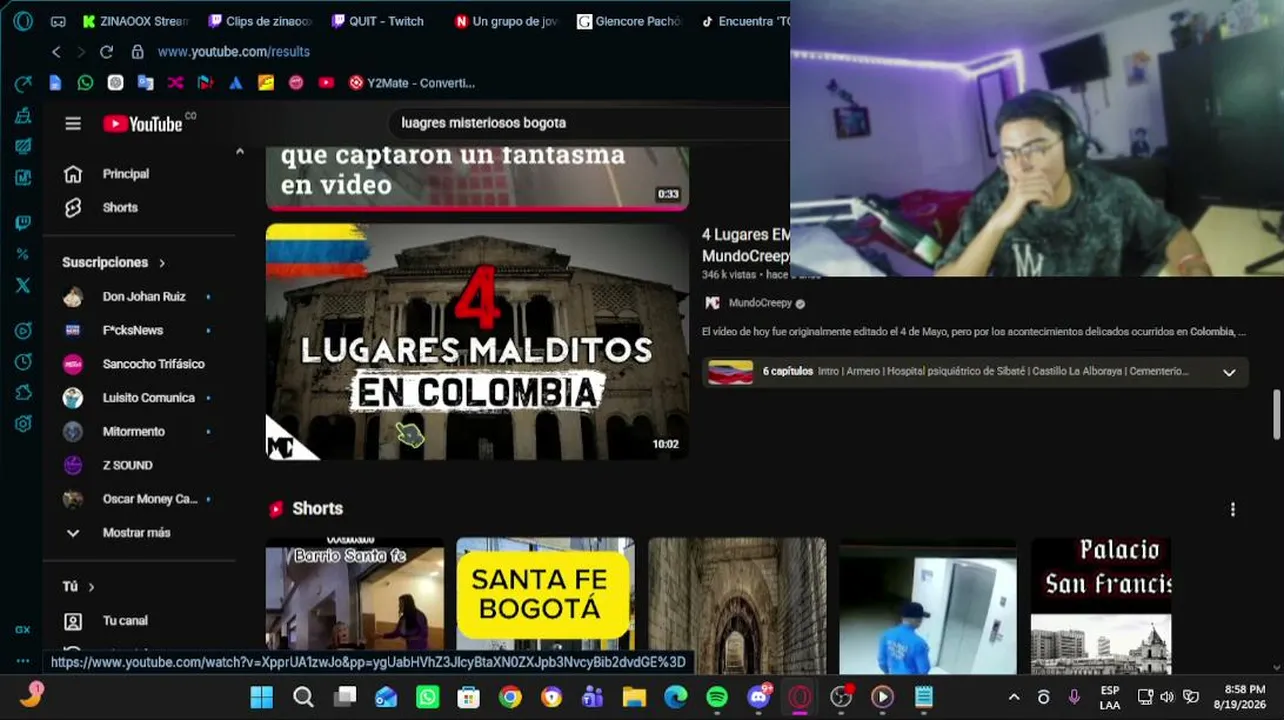Switch to the ZINAOOX Stream tab
The height and width of the screenshot is (720, 1284).
point(135,21)
